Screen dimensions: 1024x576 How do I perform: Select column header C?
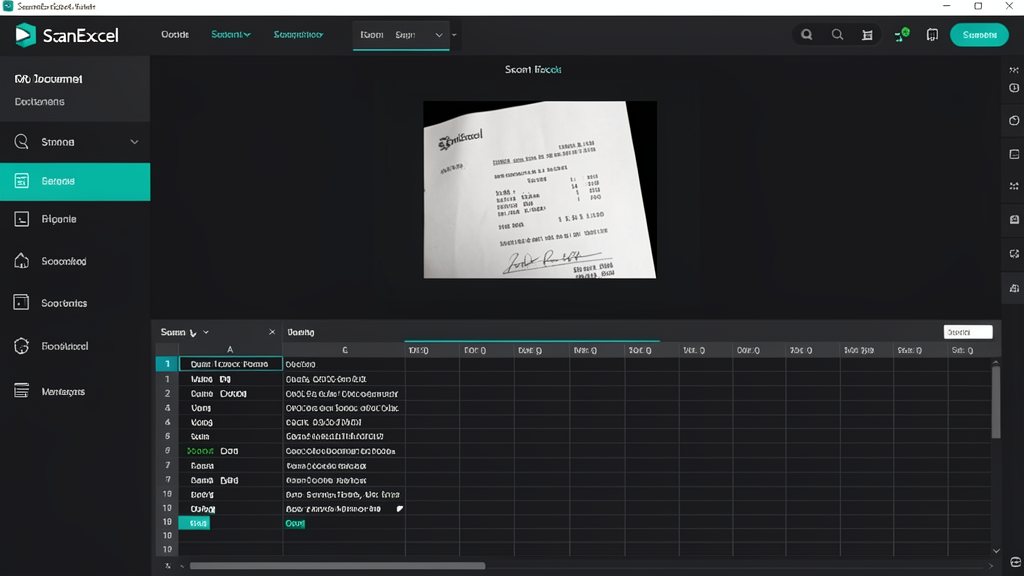pyautogui.click(x=344, y=350)
